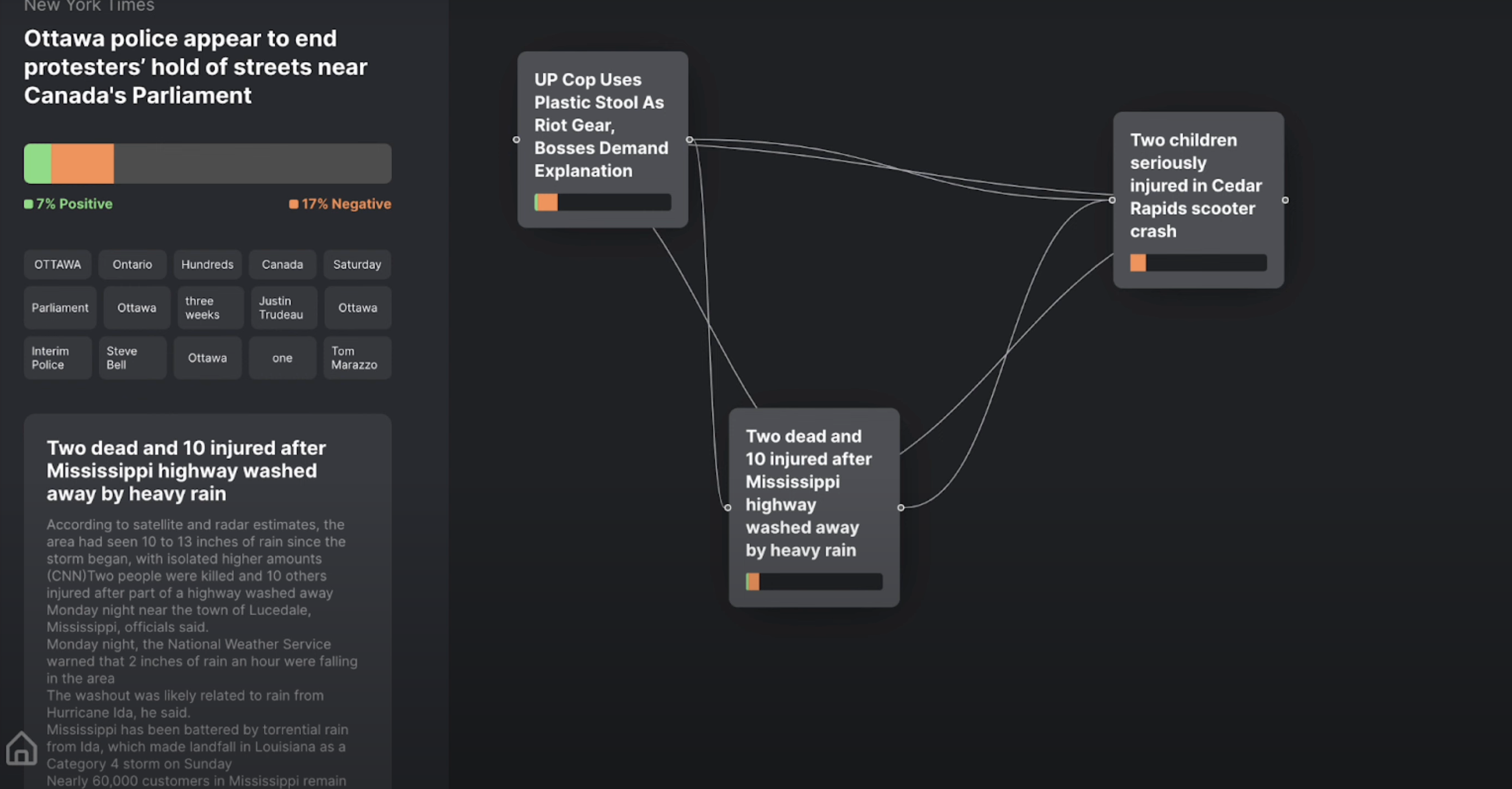The image size is (1512, 789).
Task: Select the Hundreds keyword tag
Action: pyautogui.click(x=207, y=264)
